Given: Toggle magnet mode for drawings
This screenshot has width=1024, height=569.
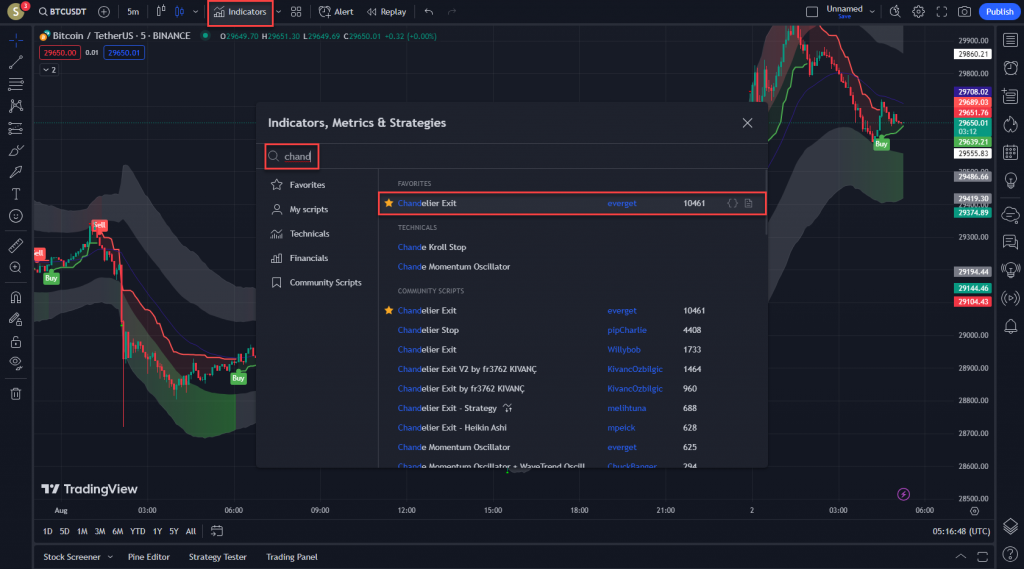Looking at the screenshot, I should point(16,297).
